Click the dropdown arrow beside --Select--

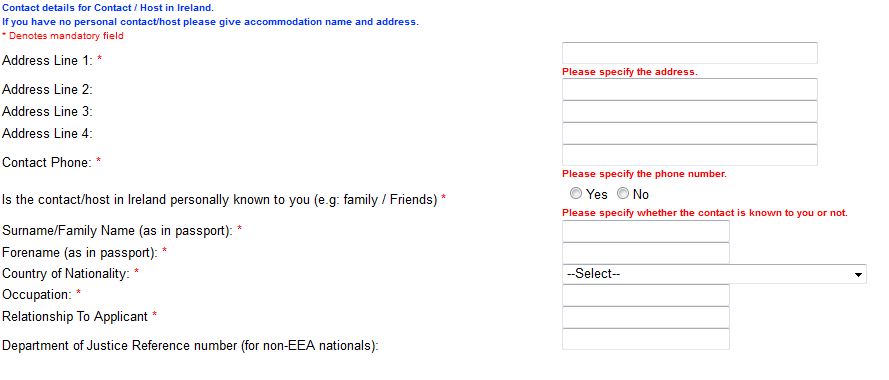point(858,275)
